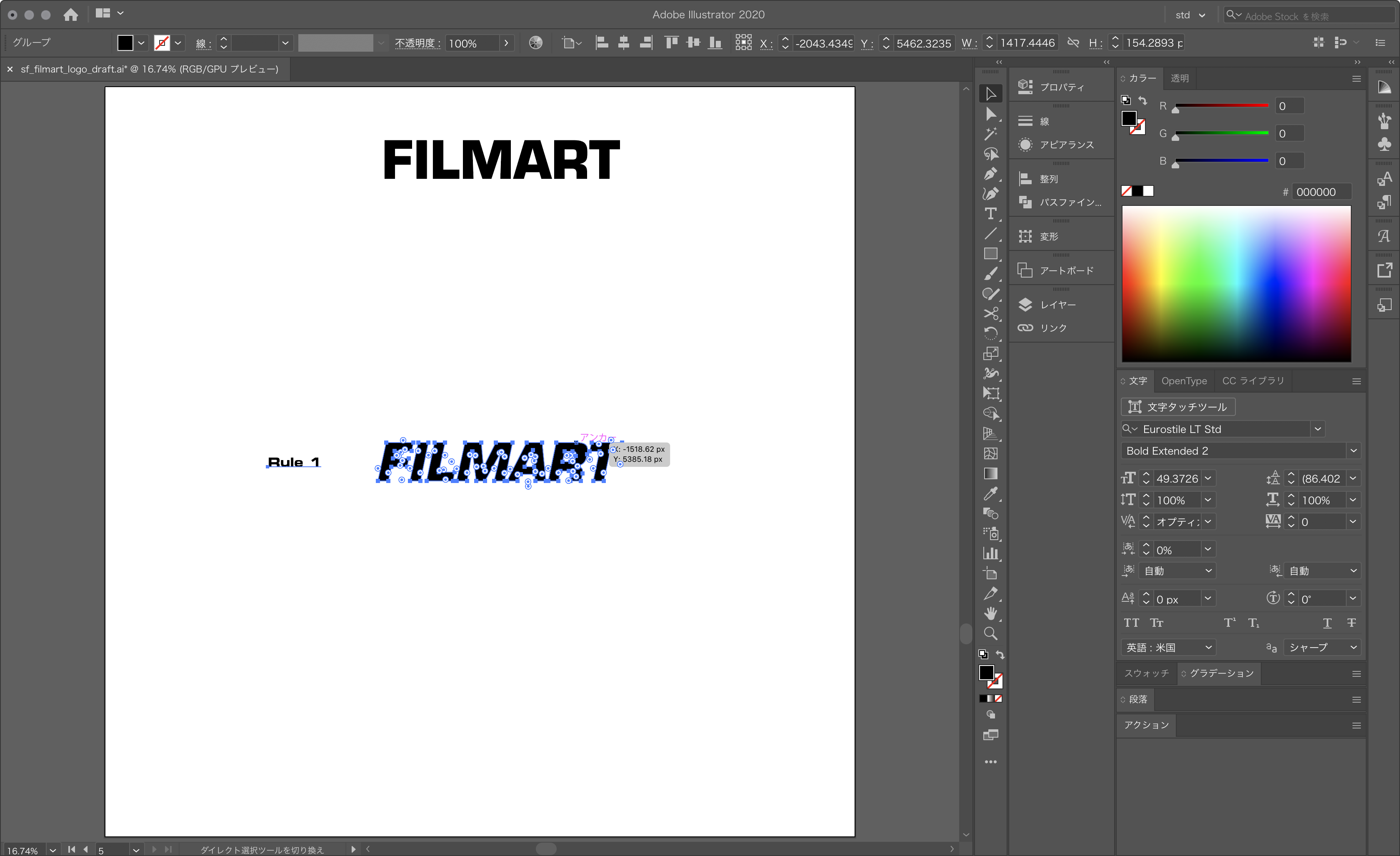This screenshot has width=1400, height=856.
Task: Select the Eyedropper tool
Action: [x=990, y=493]
